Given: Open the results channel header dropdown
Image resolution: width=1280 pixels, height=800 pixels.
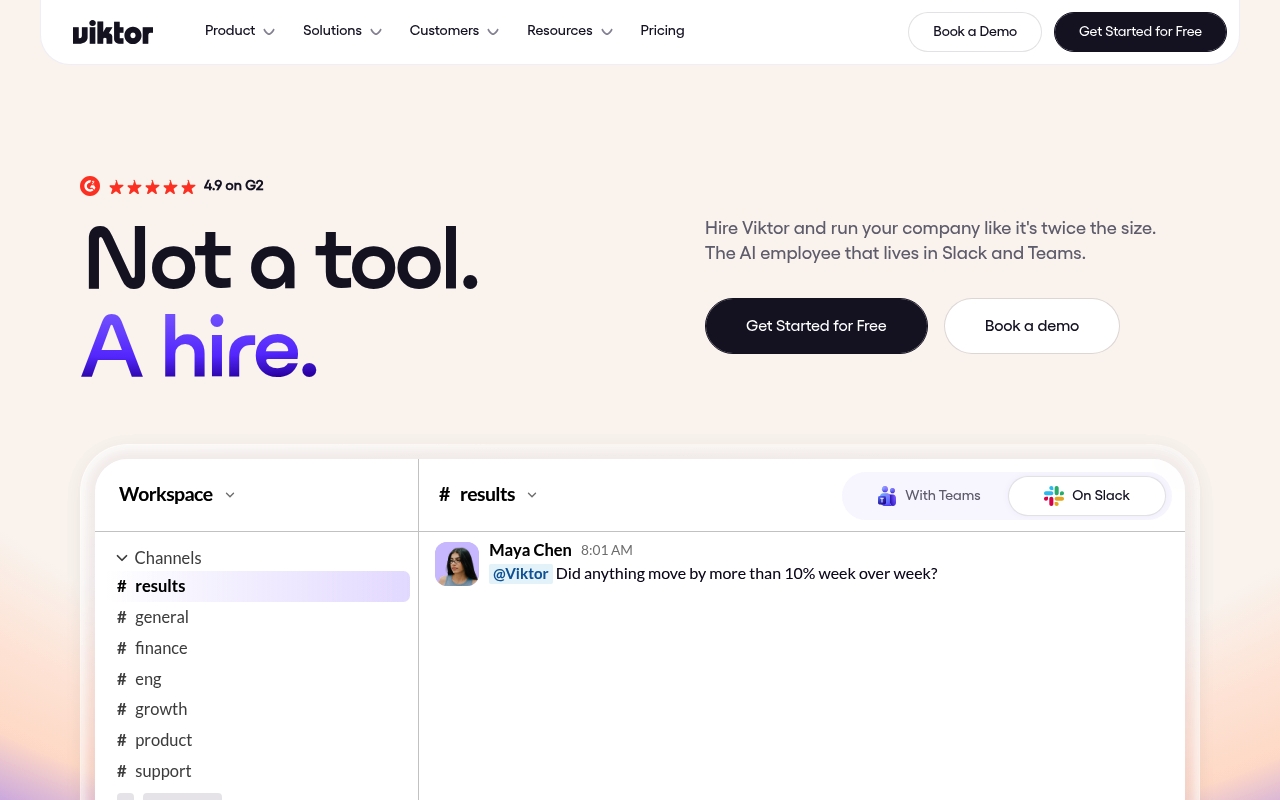Looking at the screenshot, I should point(488,495).
